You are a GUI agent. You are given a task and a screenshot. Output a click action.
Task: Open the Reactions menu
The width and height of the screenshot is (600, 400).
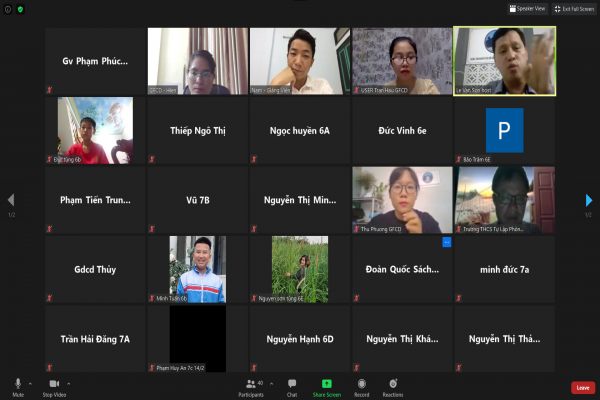[x=393, y=385]
